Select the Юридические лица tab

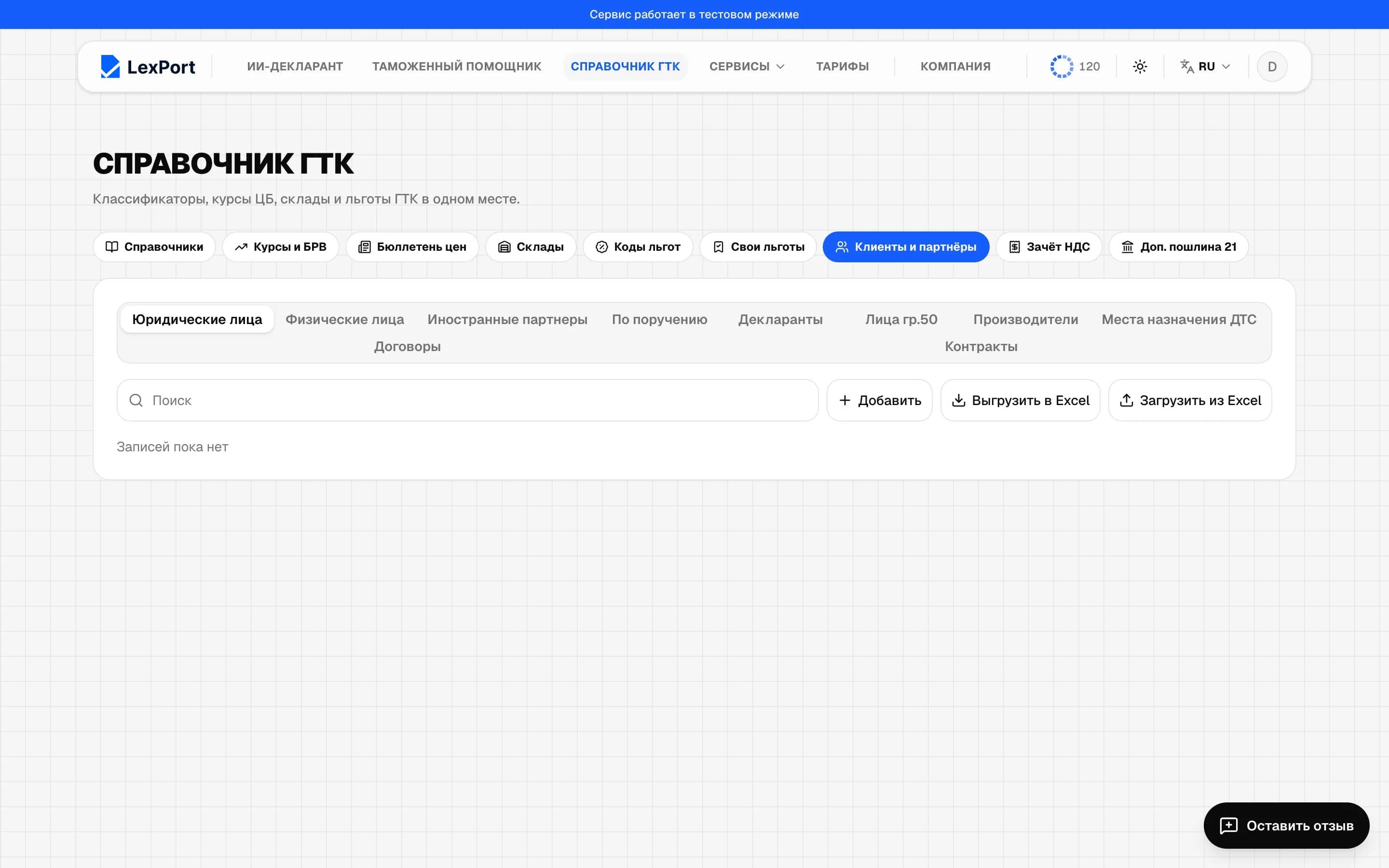click(x=197, y=319)
